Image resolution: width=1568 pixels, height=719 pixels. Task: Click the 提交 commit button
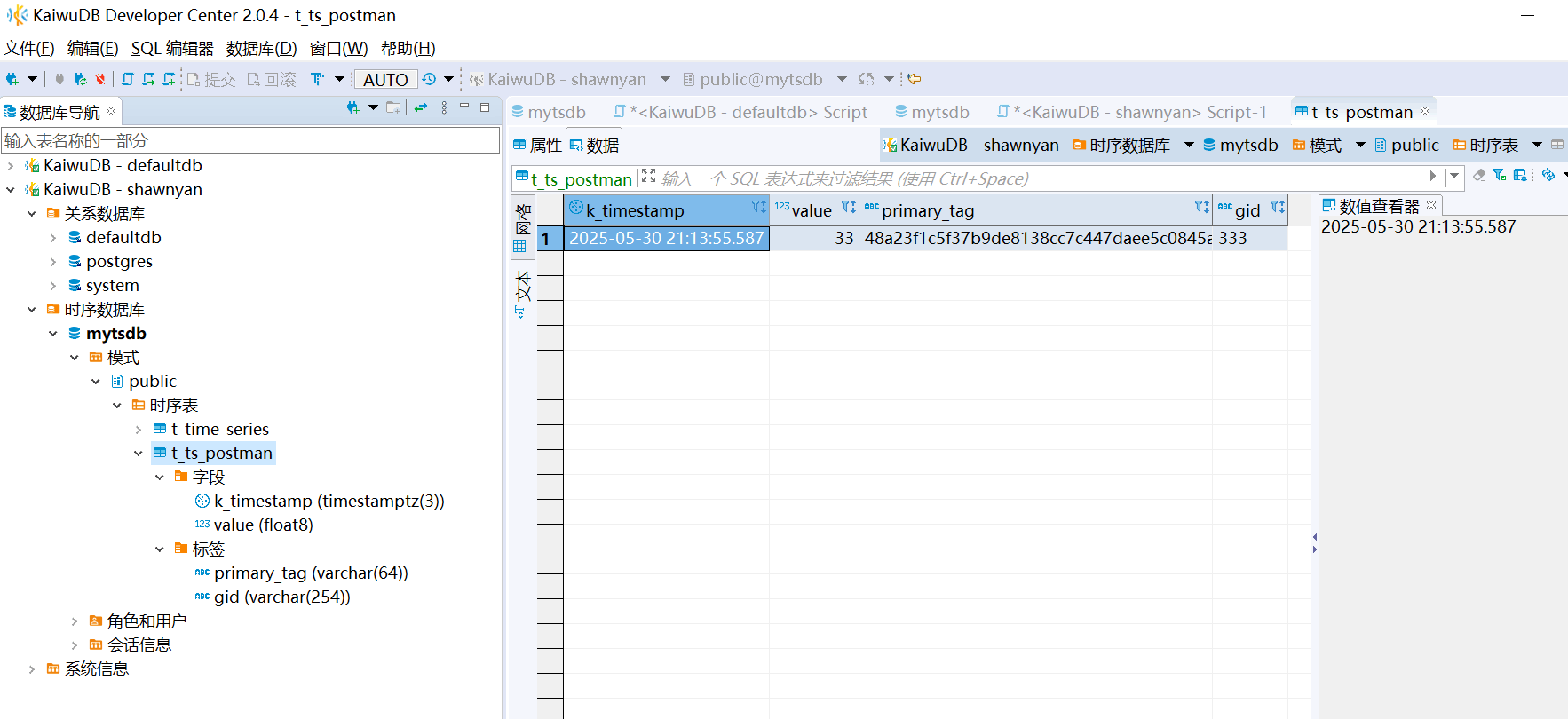click(x=211, y=79)
